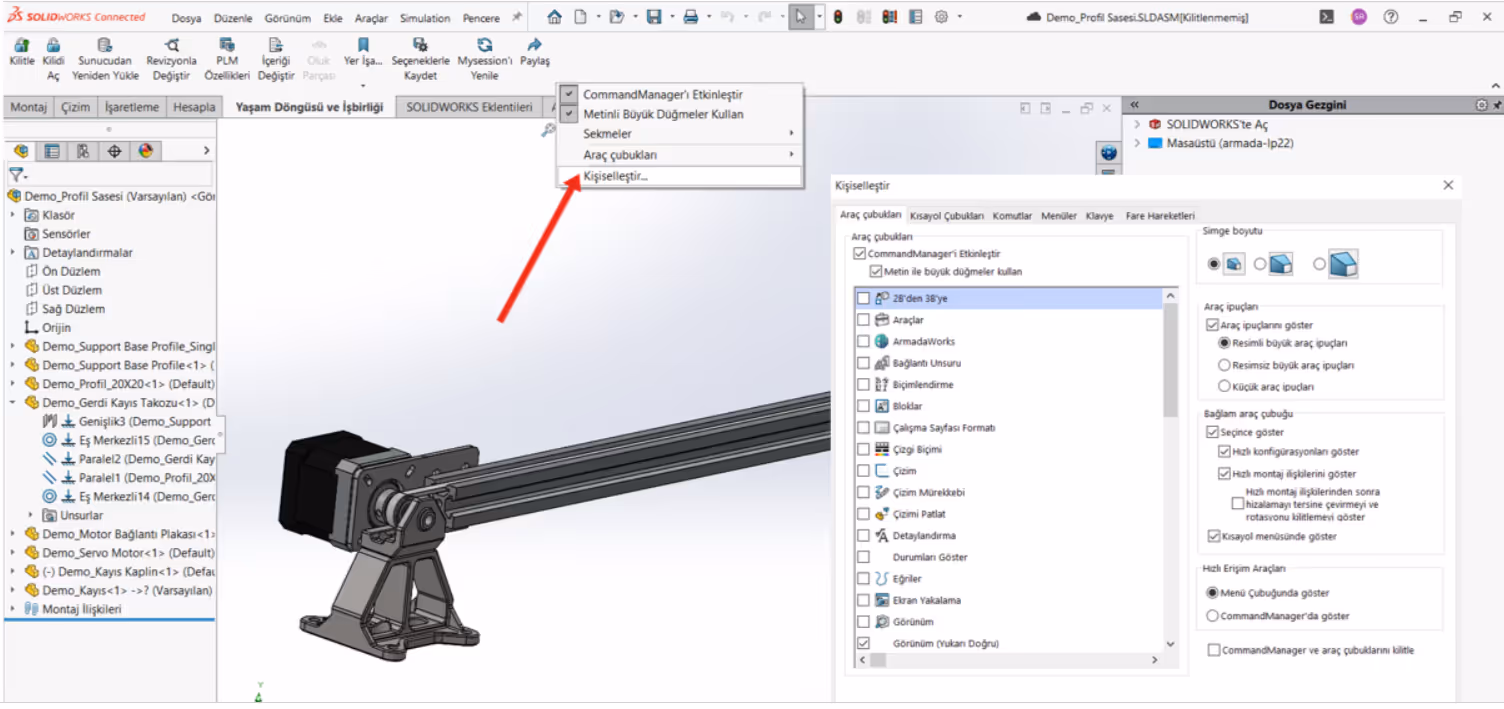Click the Kilitle lock icon

click(x=21, y=45)
